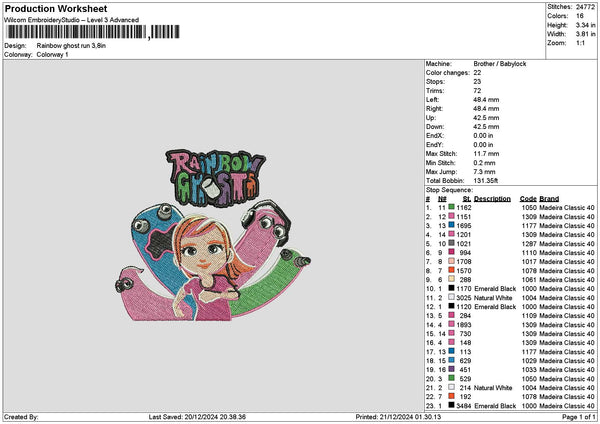Image resolution: width=600 pixels, height=424 pixels.
Task: Click the Stops value 23
Action: [477, 82]
